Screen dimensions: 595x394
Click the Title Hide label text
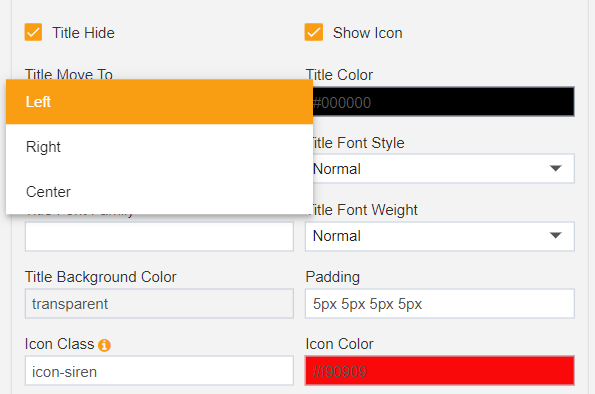point(83,33)
